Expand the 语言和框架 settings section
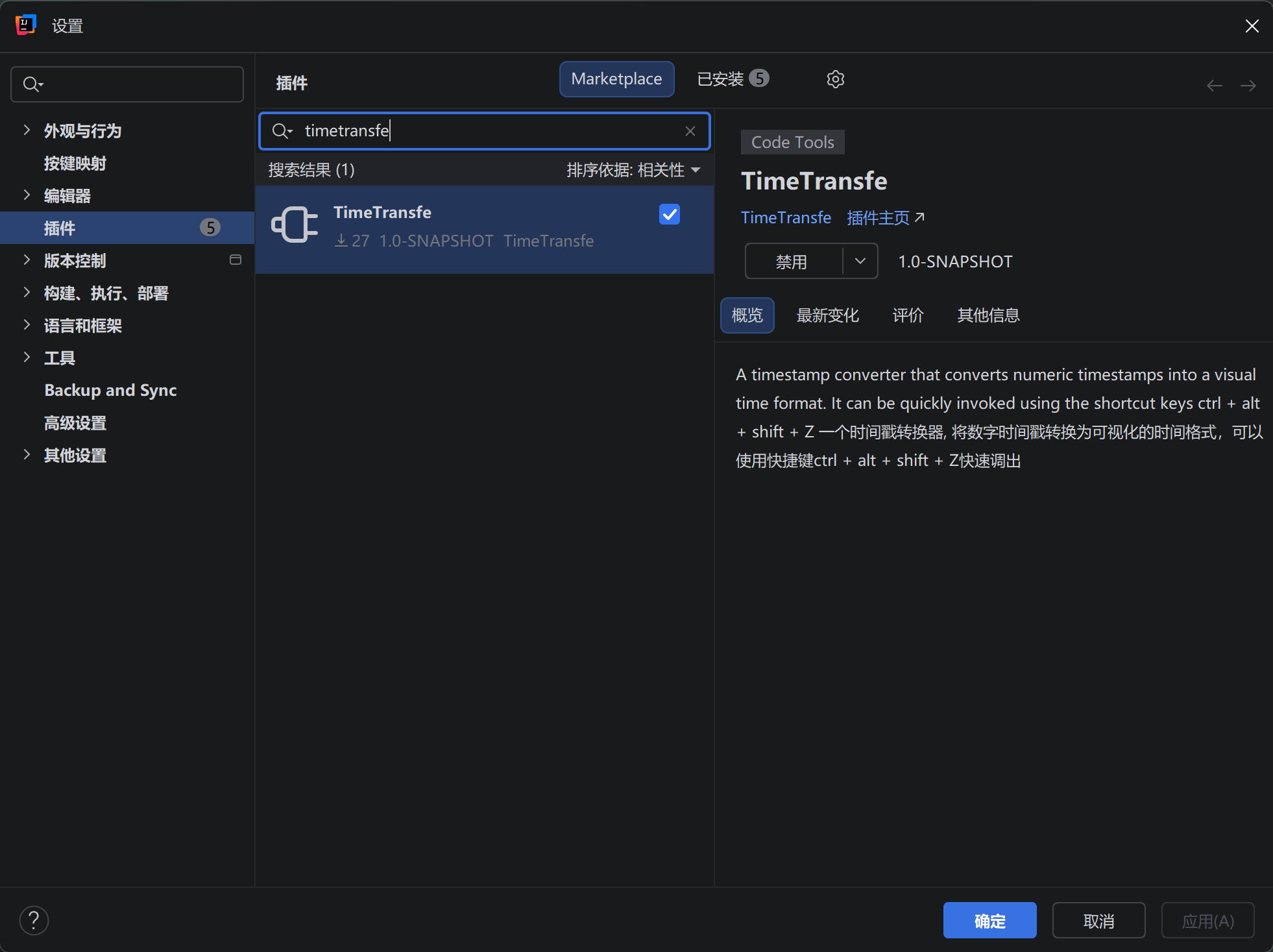This screenshot has width=1273, height=952. tap(27, 325)
